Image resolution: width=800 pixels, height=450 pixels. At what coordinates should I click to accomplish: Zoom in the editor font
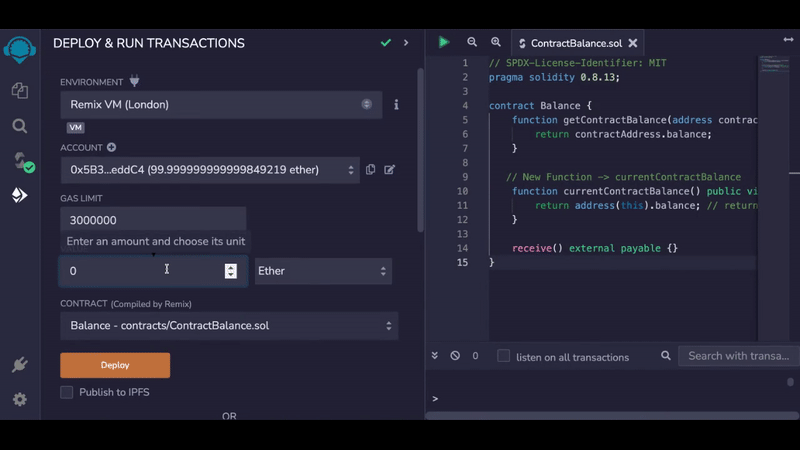point(496,43)
